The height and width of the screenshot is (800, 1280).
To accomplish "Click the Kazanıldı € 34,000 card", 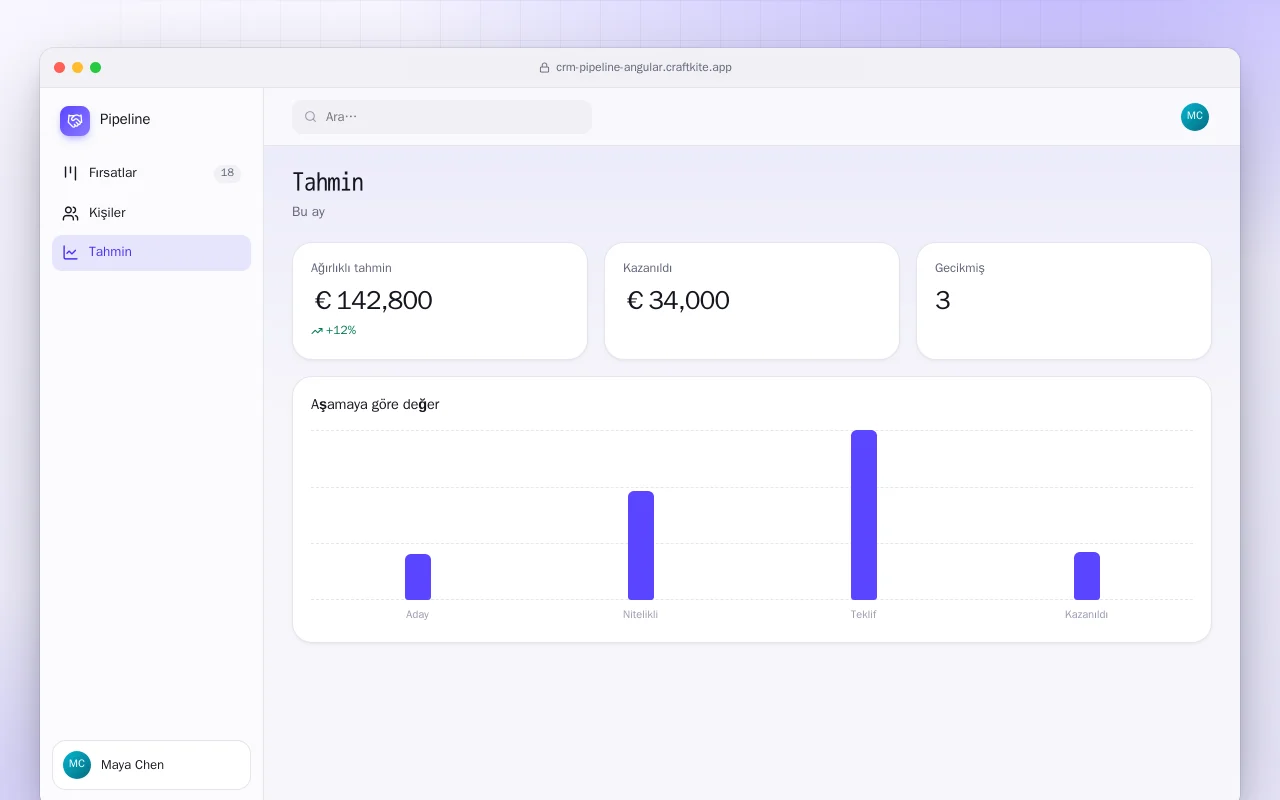I will (752, 301).
